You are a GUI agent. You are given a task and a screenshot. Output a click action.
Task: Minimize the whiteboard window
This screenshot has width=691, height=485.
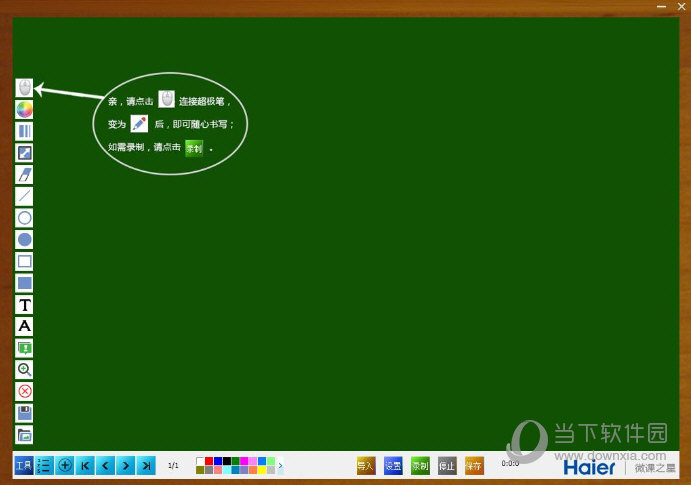pos(661,6)
